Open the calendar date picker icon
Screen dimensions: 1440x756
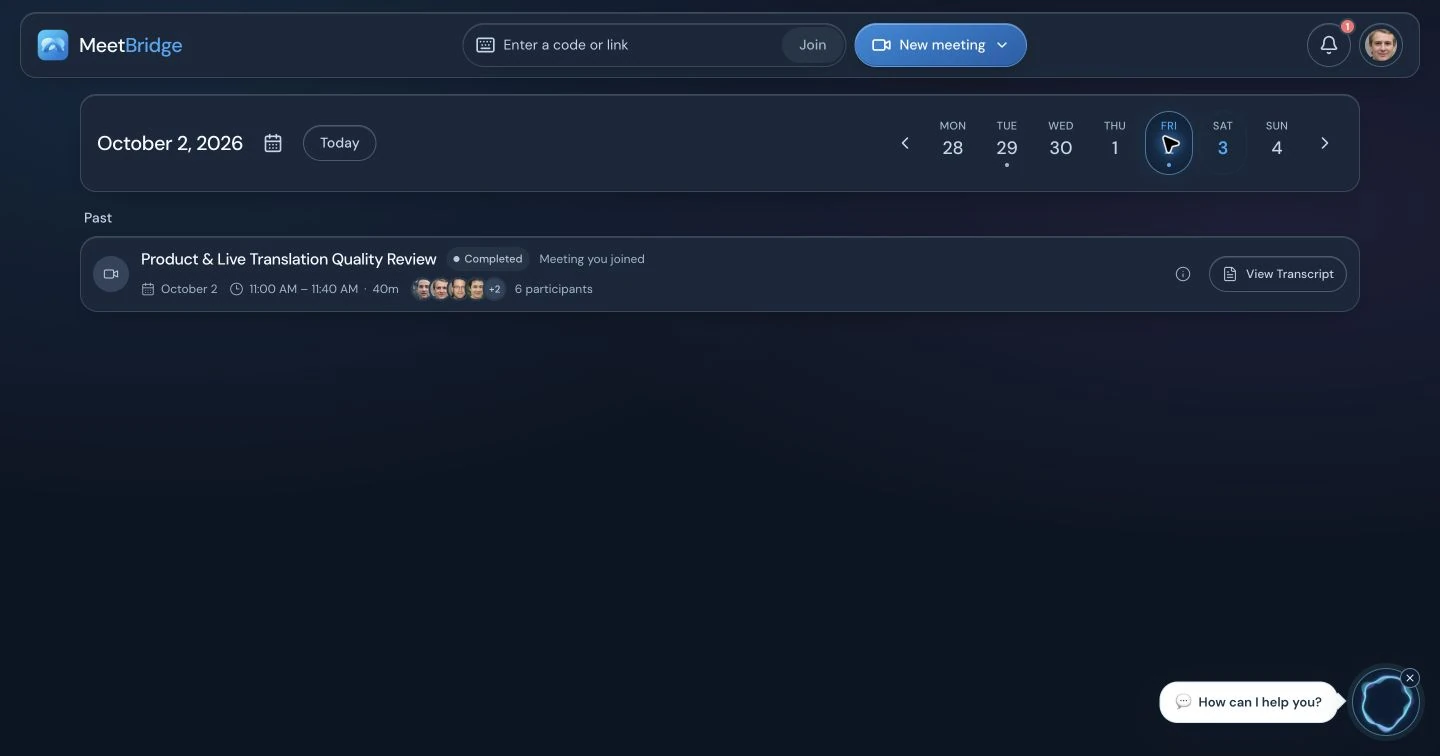(x=273, y=143)
